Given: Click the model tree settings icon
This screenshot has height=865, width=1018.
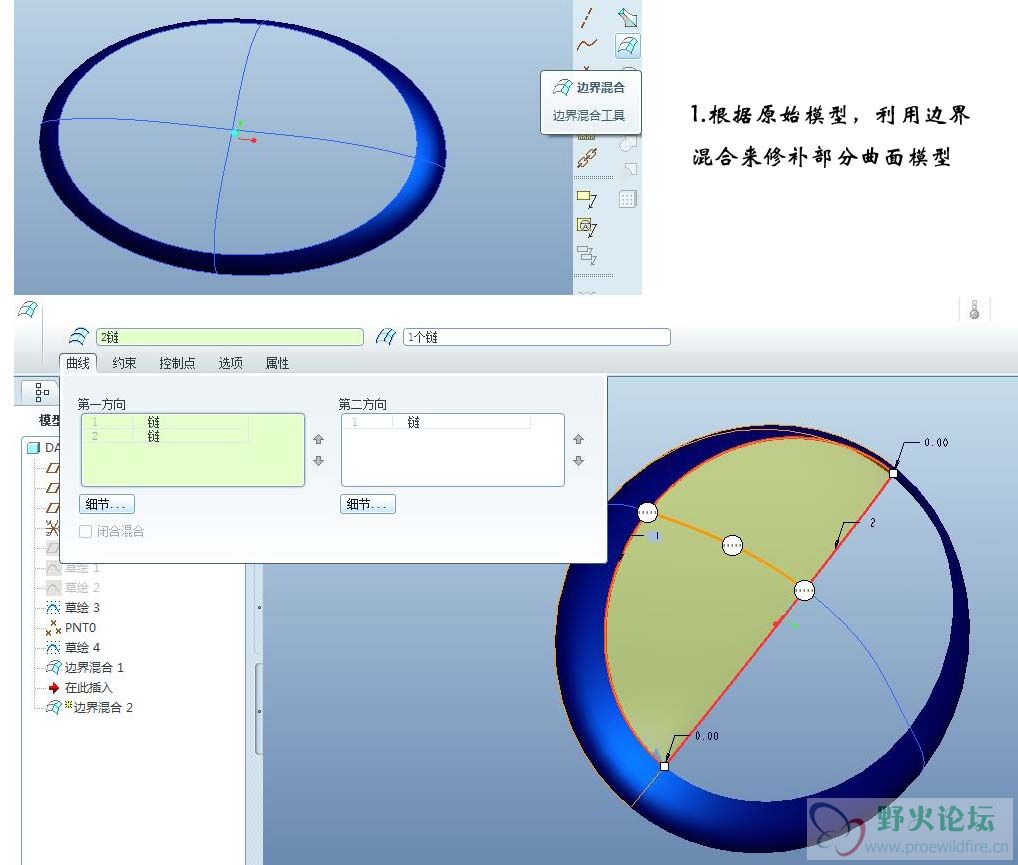Looking at the screenshot, I should tap(42, 392).
